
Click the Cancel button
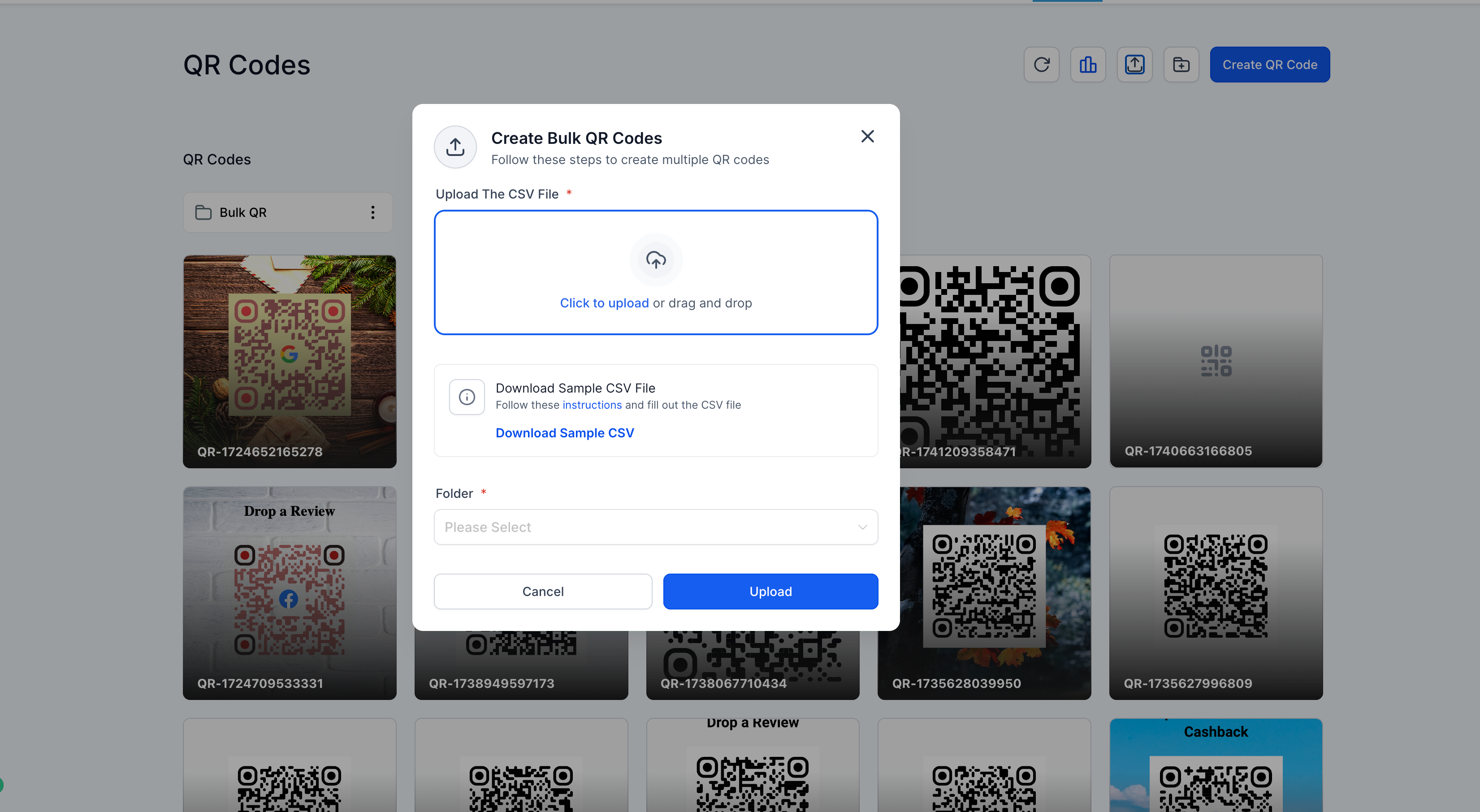coord(542,591)
